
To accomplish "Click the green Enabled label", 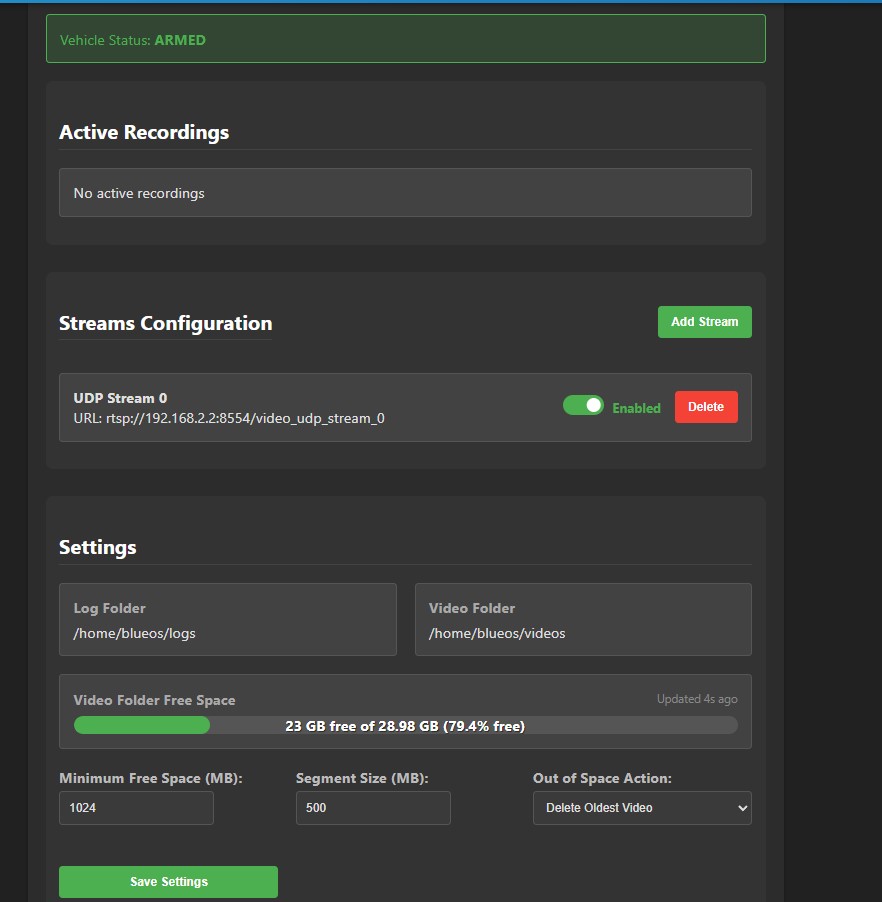I will [636, 408].
